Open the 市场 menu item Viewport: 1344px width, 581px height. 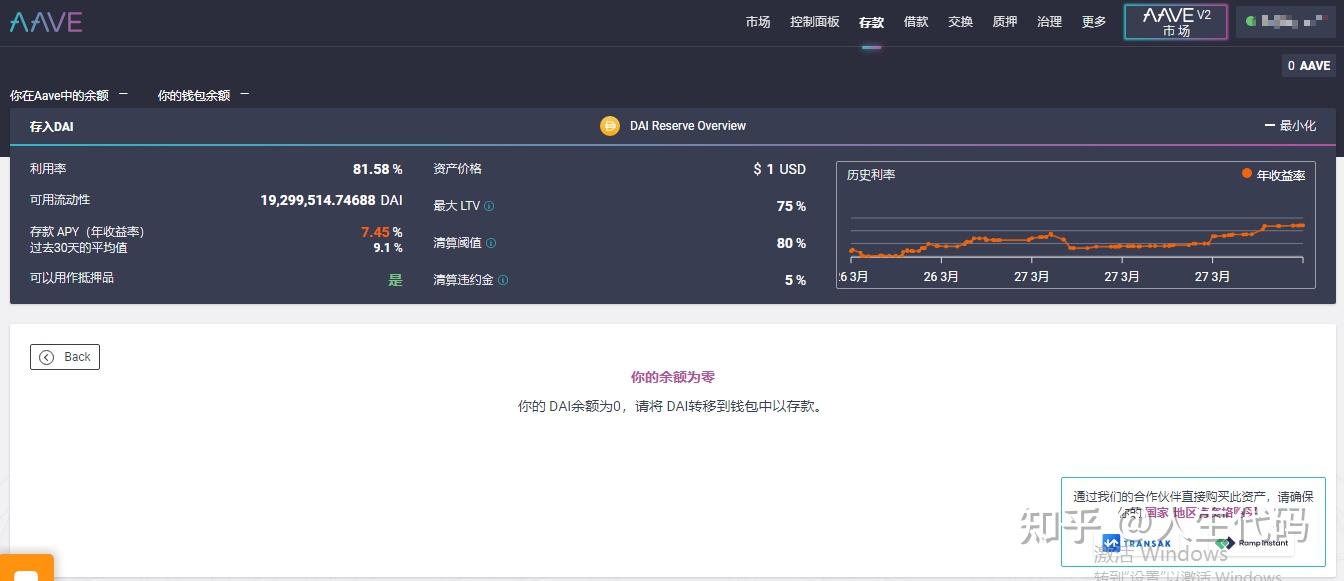click(x=758, y=22)
